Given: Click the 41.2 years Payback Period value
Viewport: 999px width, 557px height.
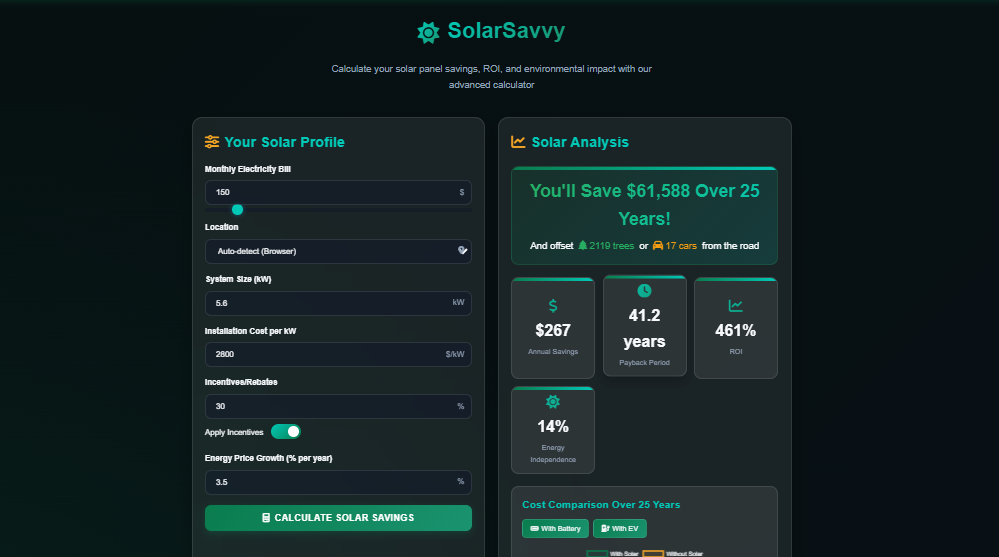Looking at the screenshot, I should (x=644, y=328).
